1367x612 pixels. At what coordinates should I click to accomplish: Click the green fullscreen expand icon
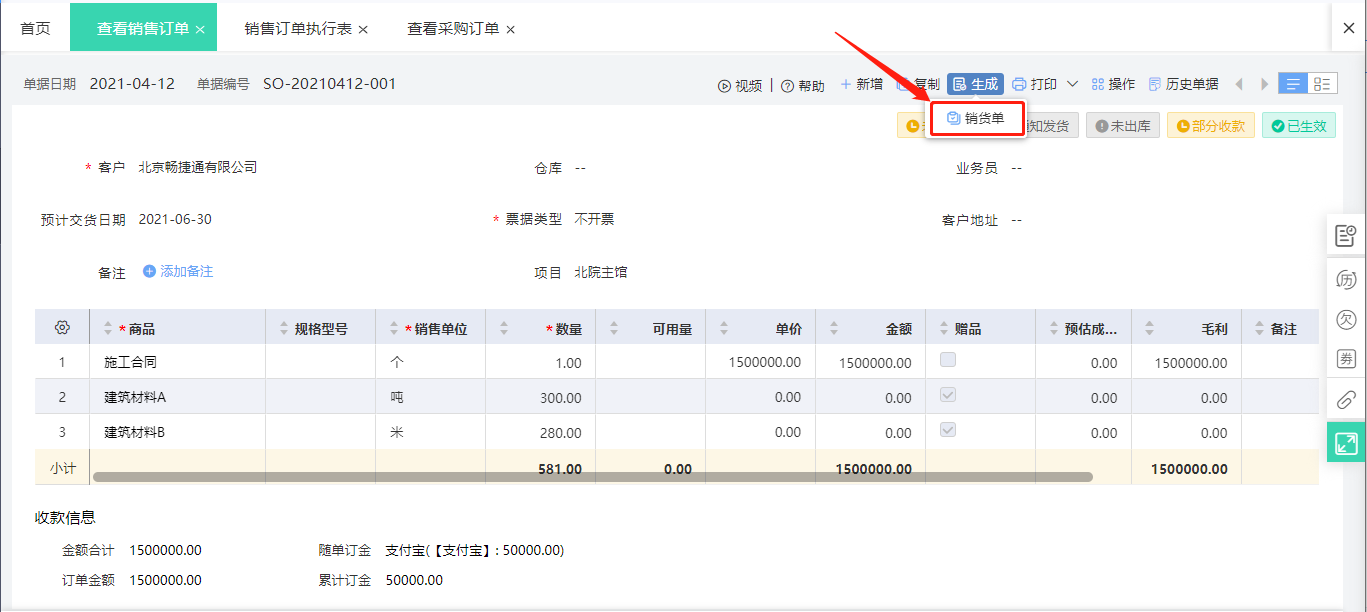(1346, 442)
